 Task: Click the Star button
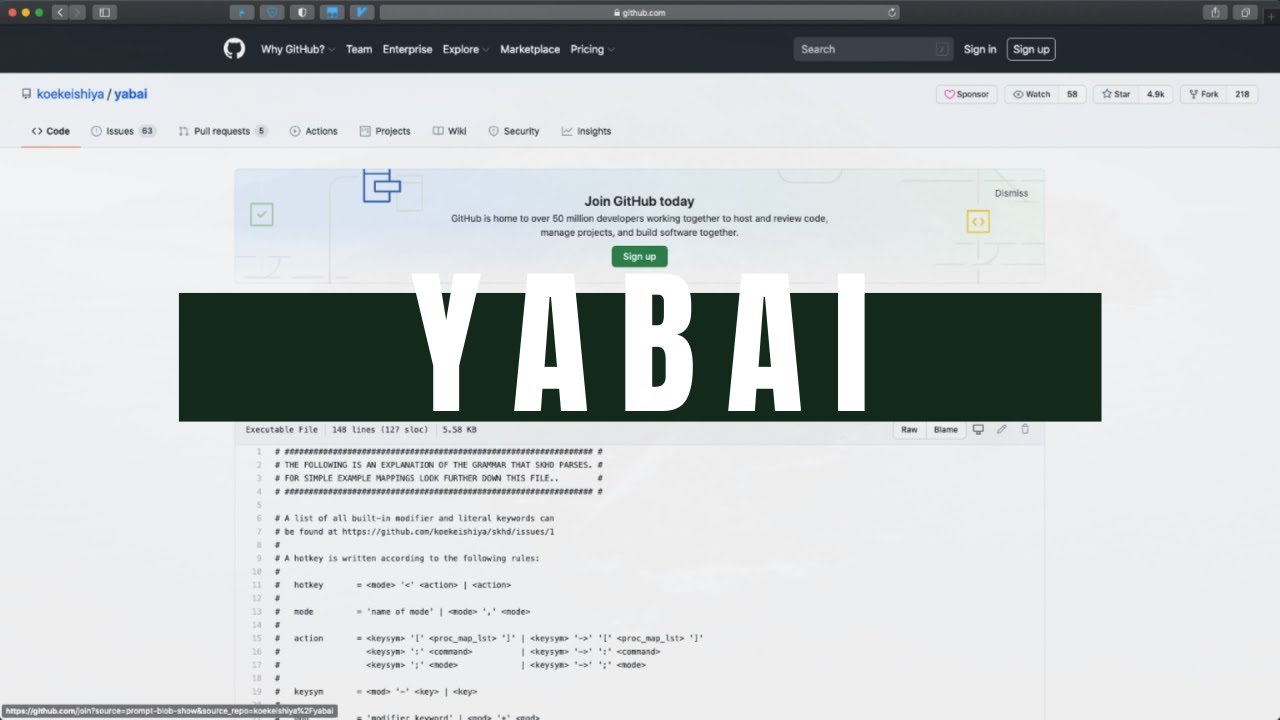tap(1116, 94)
